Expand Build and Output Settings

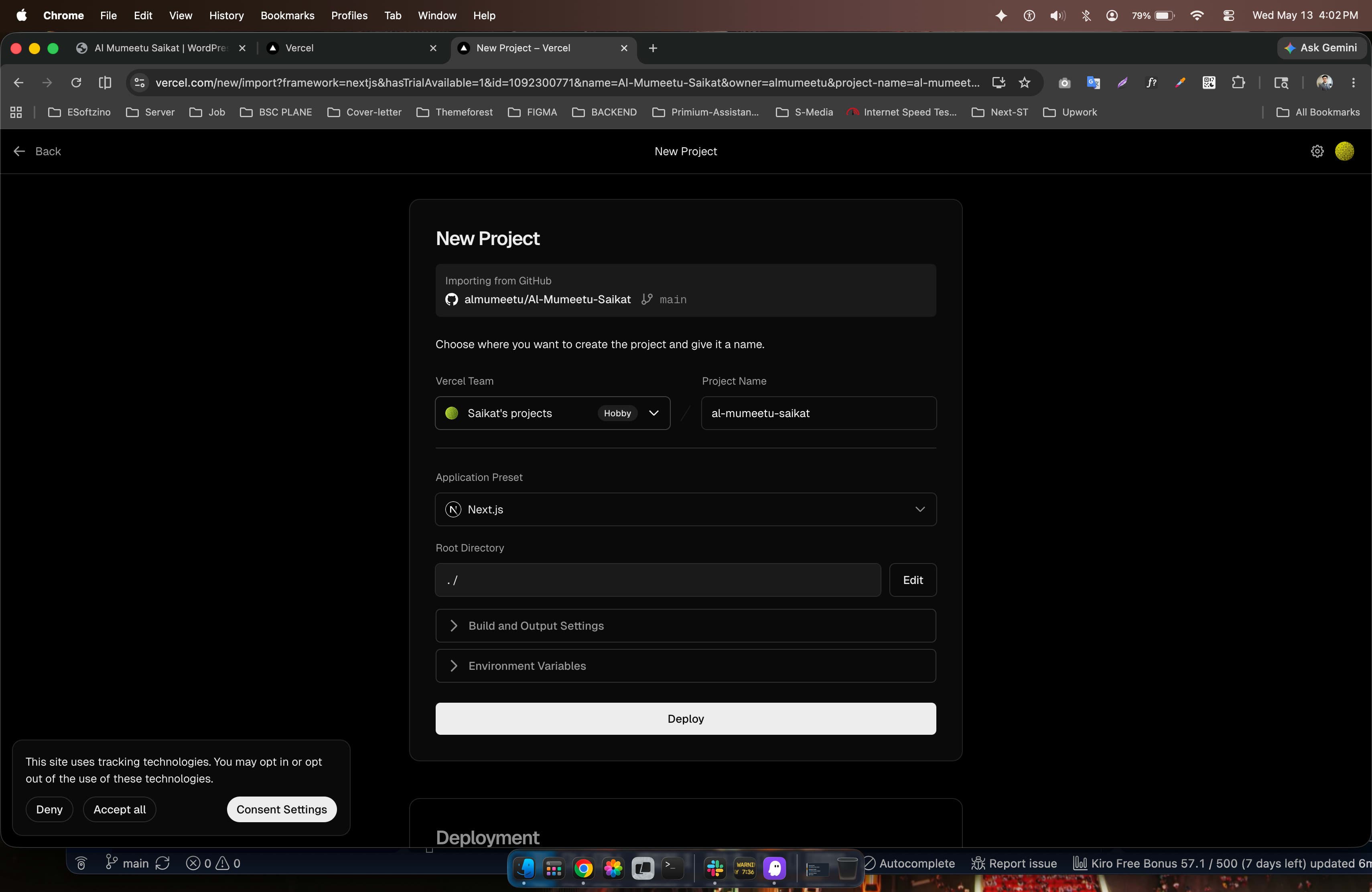click(x=686, y=626)
